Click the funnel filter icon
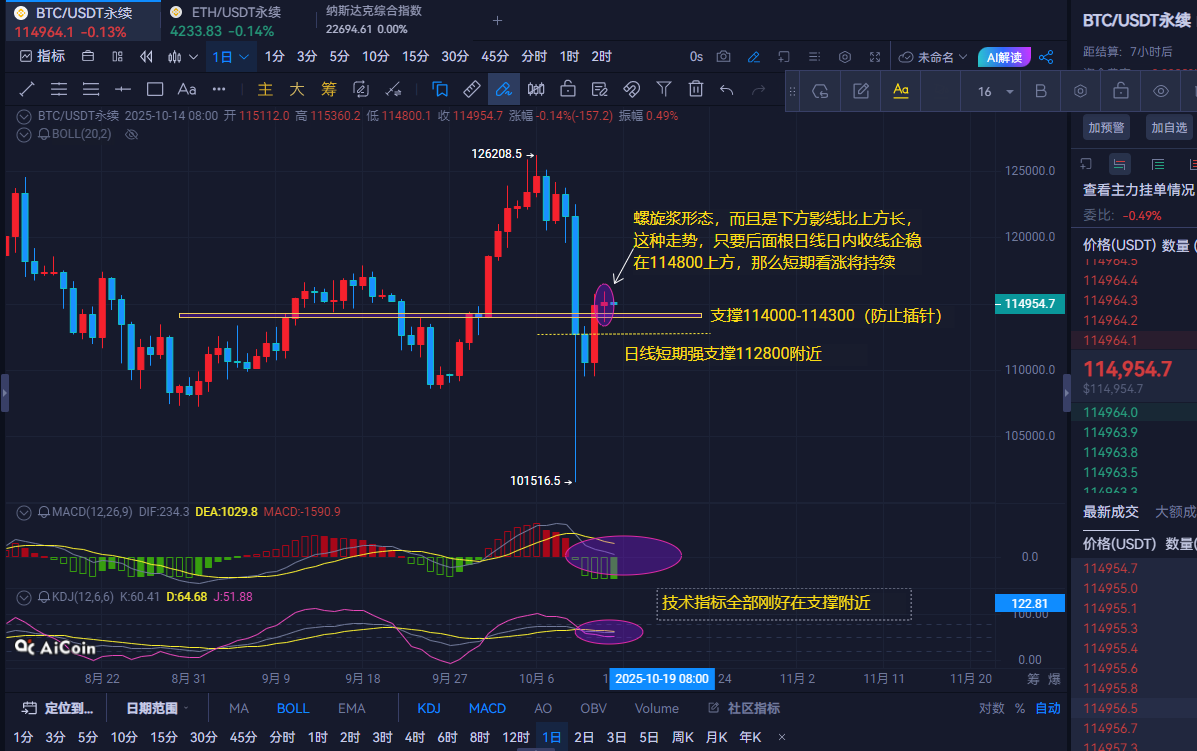Viewport: 1197px width, 751px height. (x=664, y=89)
